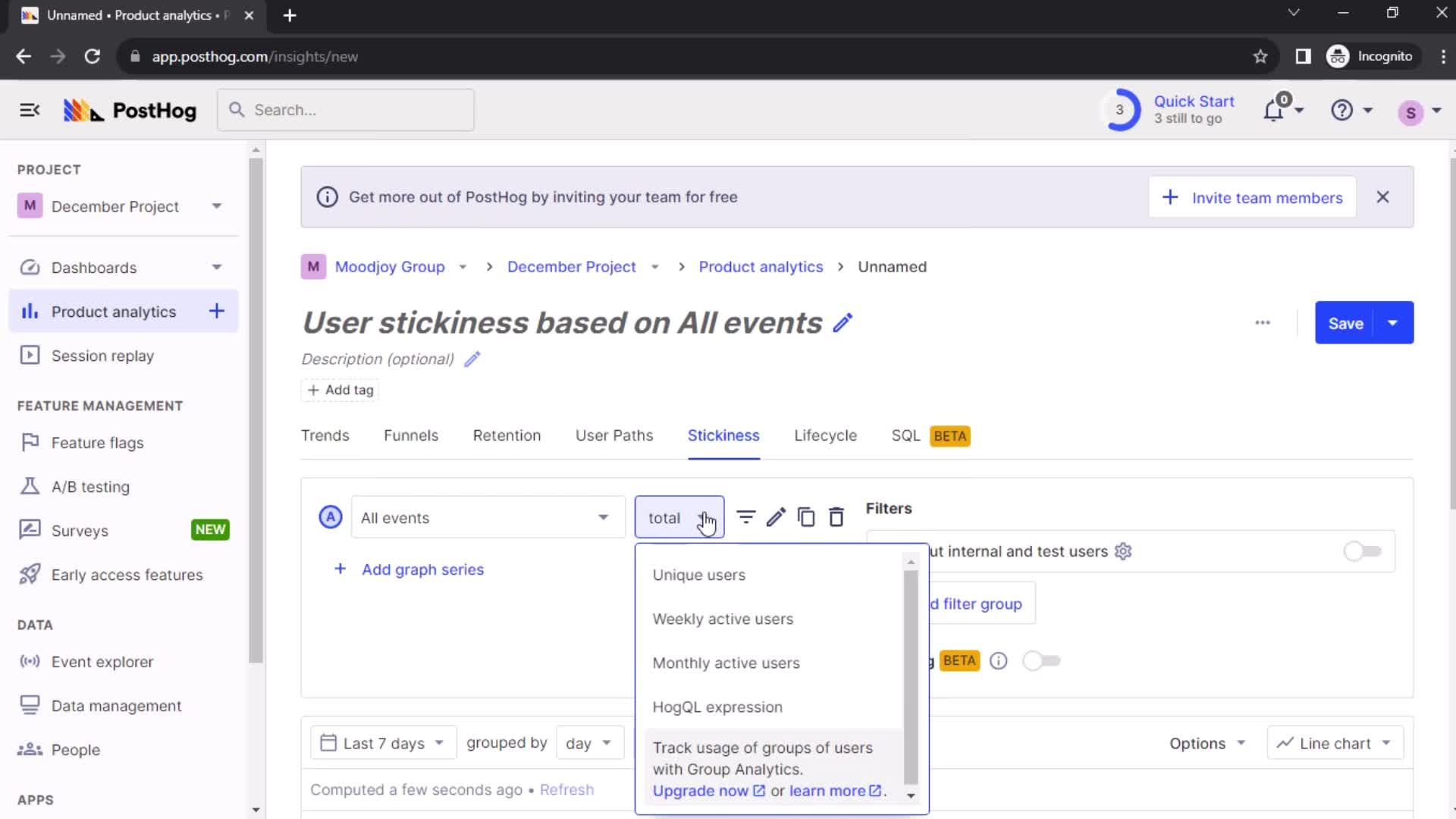Image resolution: width=1456 pixels, height=819 pixels.
Task: Click the Stickiness analysis tab
Action: tap(724, 436)
